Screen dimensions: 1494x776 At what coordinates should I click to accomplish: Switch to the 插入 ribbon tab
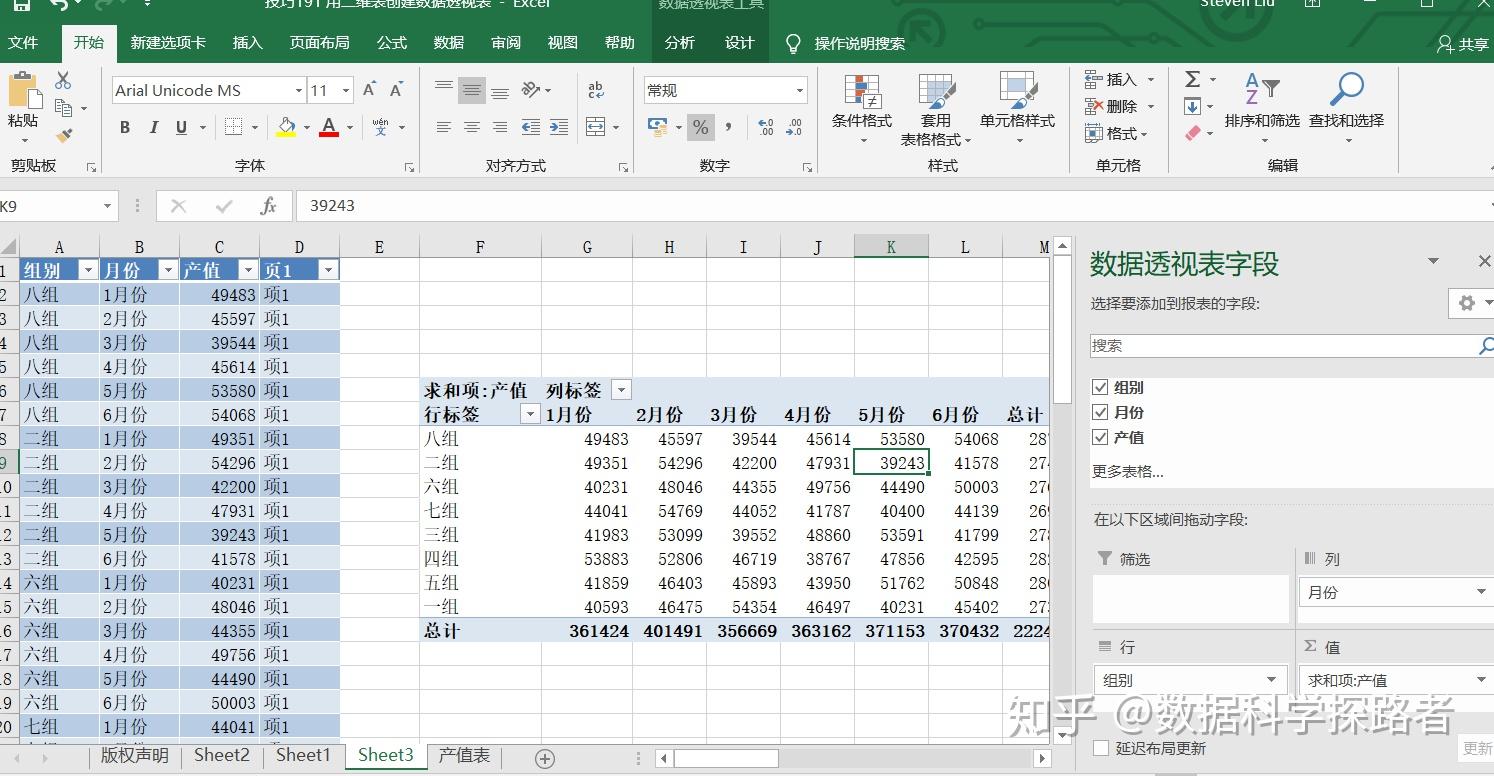247,43
